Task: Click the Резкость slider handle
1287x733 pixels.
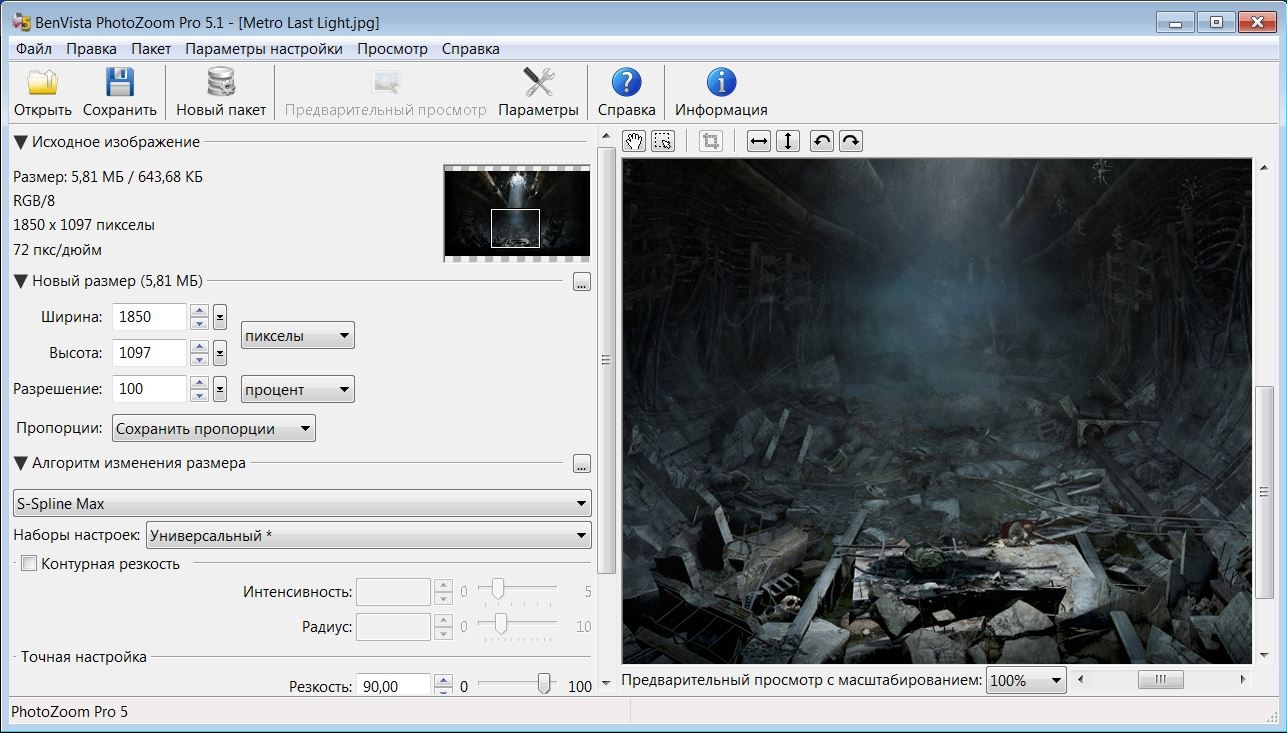Action: pos(544,683)
